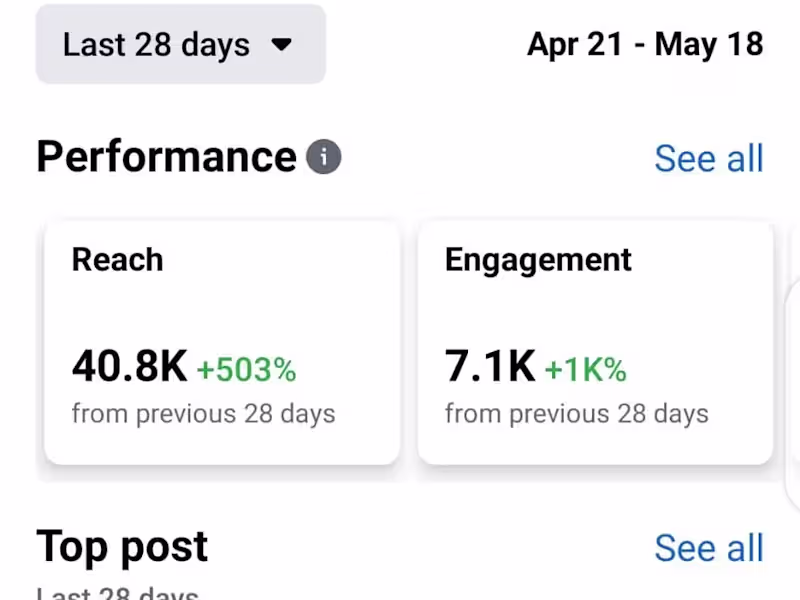Click the Apr 21 - May 18 date range
This screenshot has height=600, width=800.
pos(645,45)
